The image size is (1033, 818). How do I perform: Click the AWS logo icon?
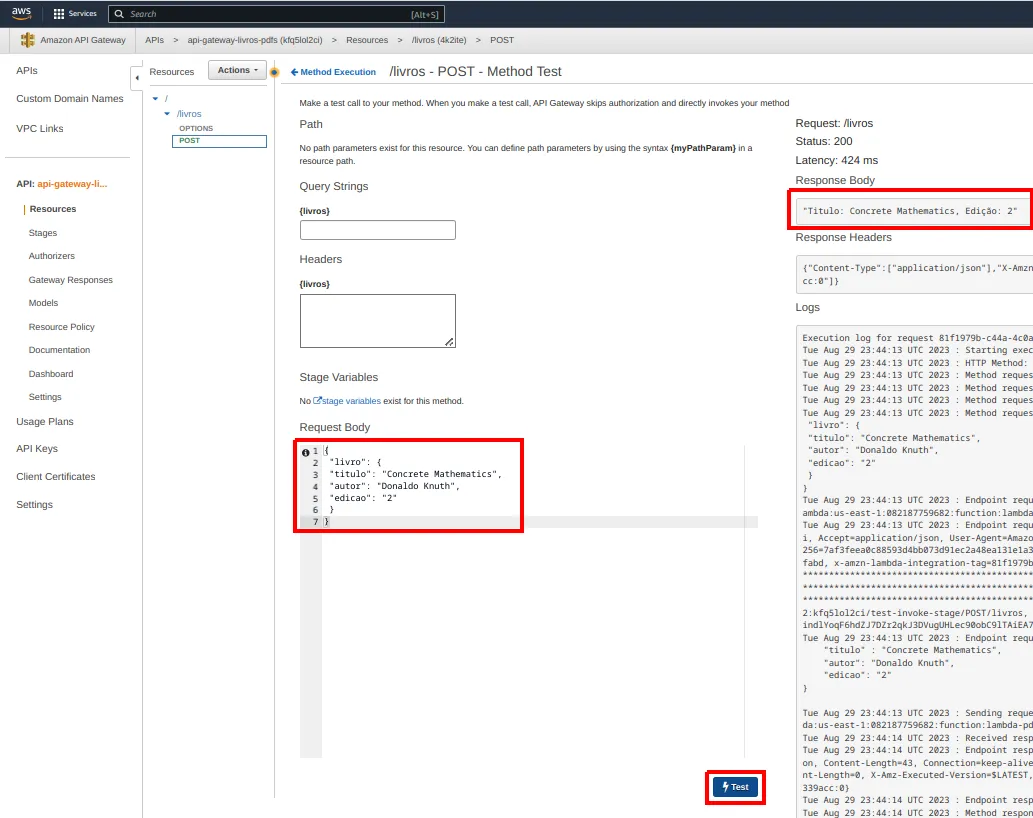21,13
